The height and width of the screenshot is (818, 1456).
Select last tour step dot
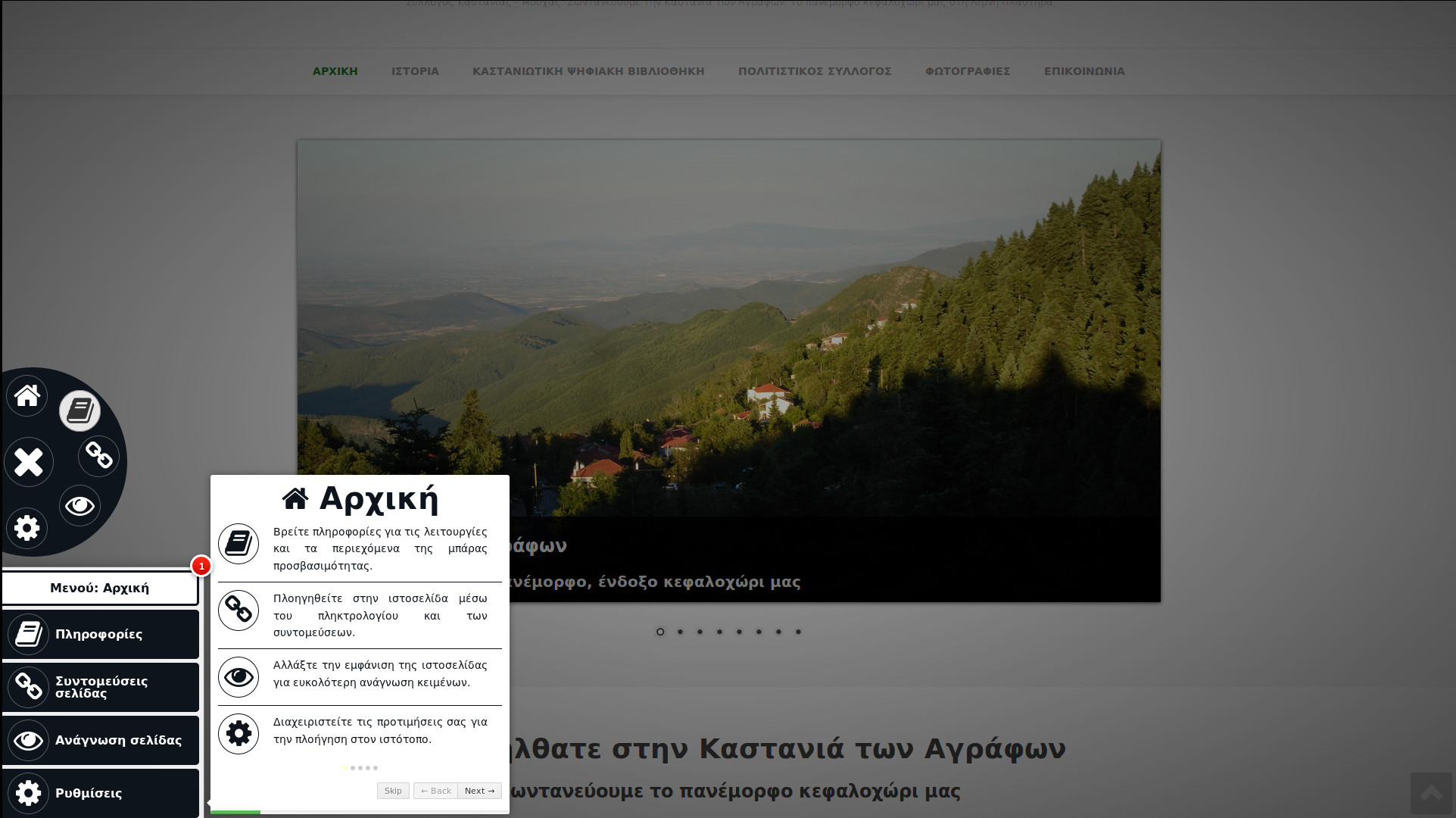click(x=376, y=768)
